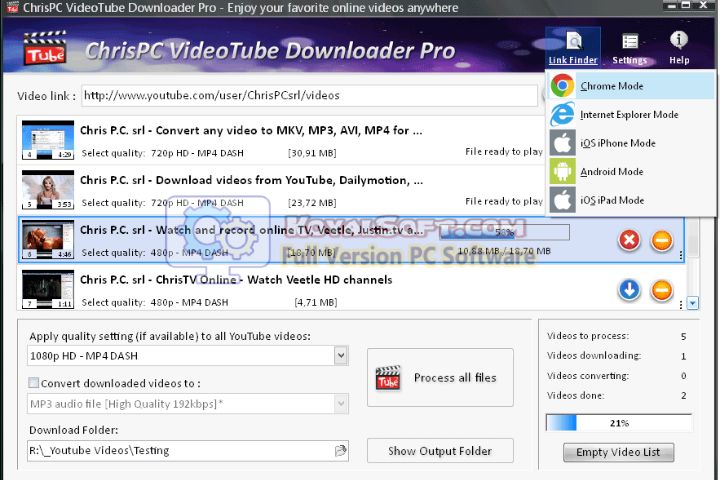The image size is (720, 480).
Task: Click the Internet Explorer logo icon
Action: click(562, 114)
